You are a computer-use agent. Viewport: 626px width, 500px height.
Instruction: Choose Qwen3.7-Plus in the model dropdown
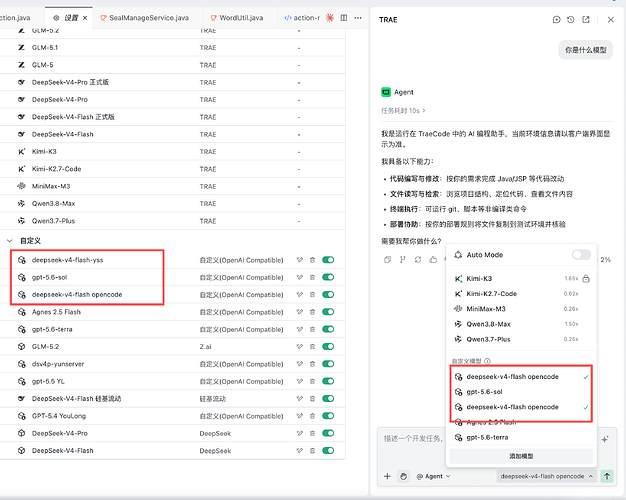[x=521, y=339]
